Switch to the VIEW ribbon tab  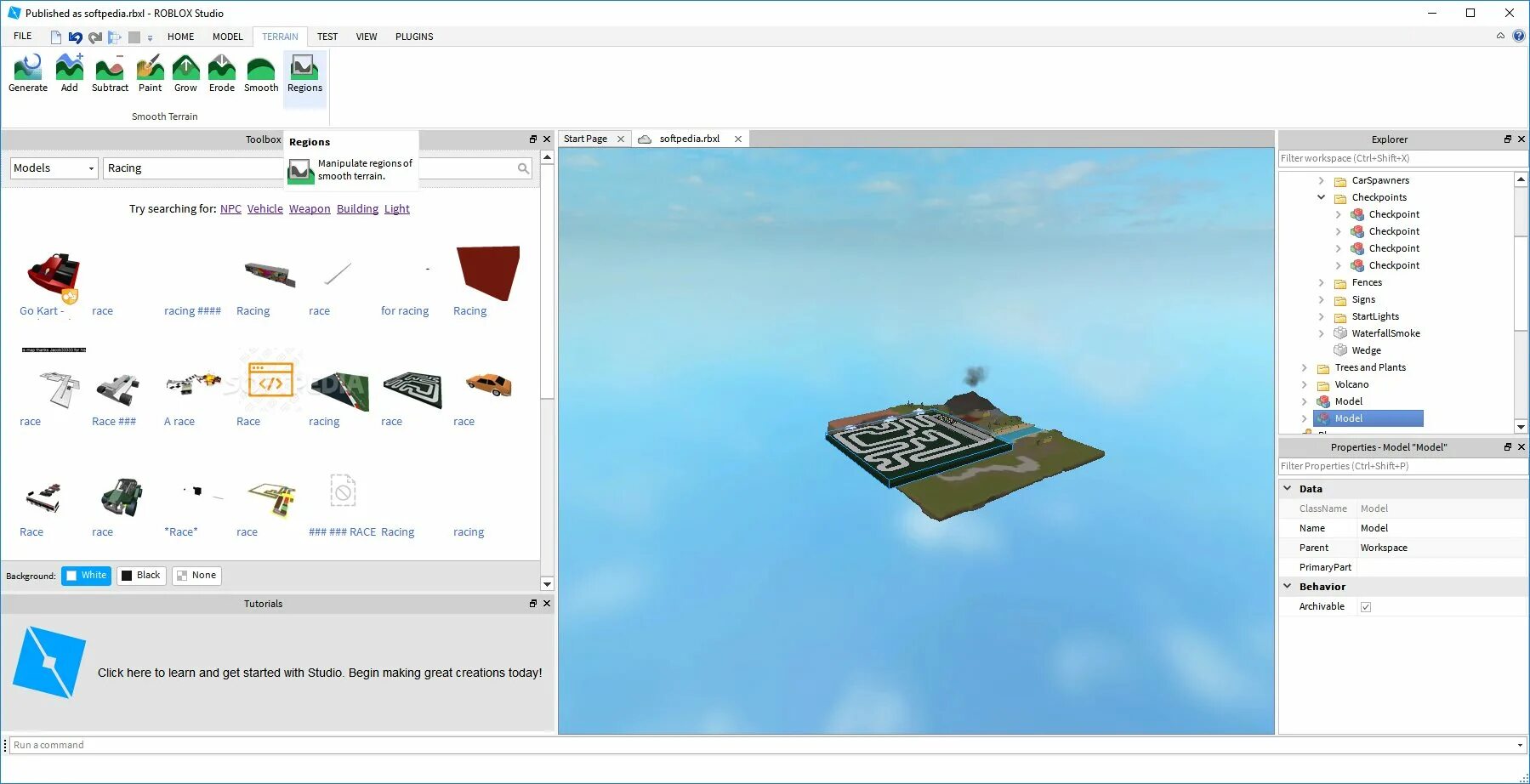coord(367,37)
